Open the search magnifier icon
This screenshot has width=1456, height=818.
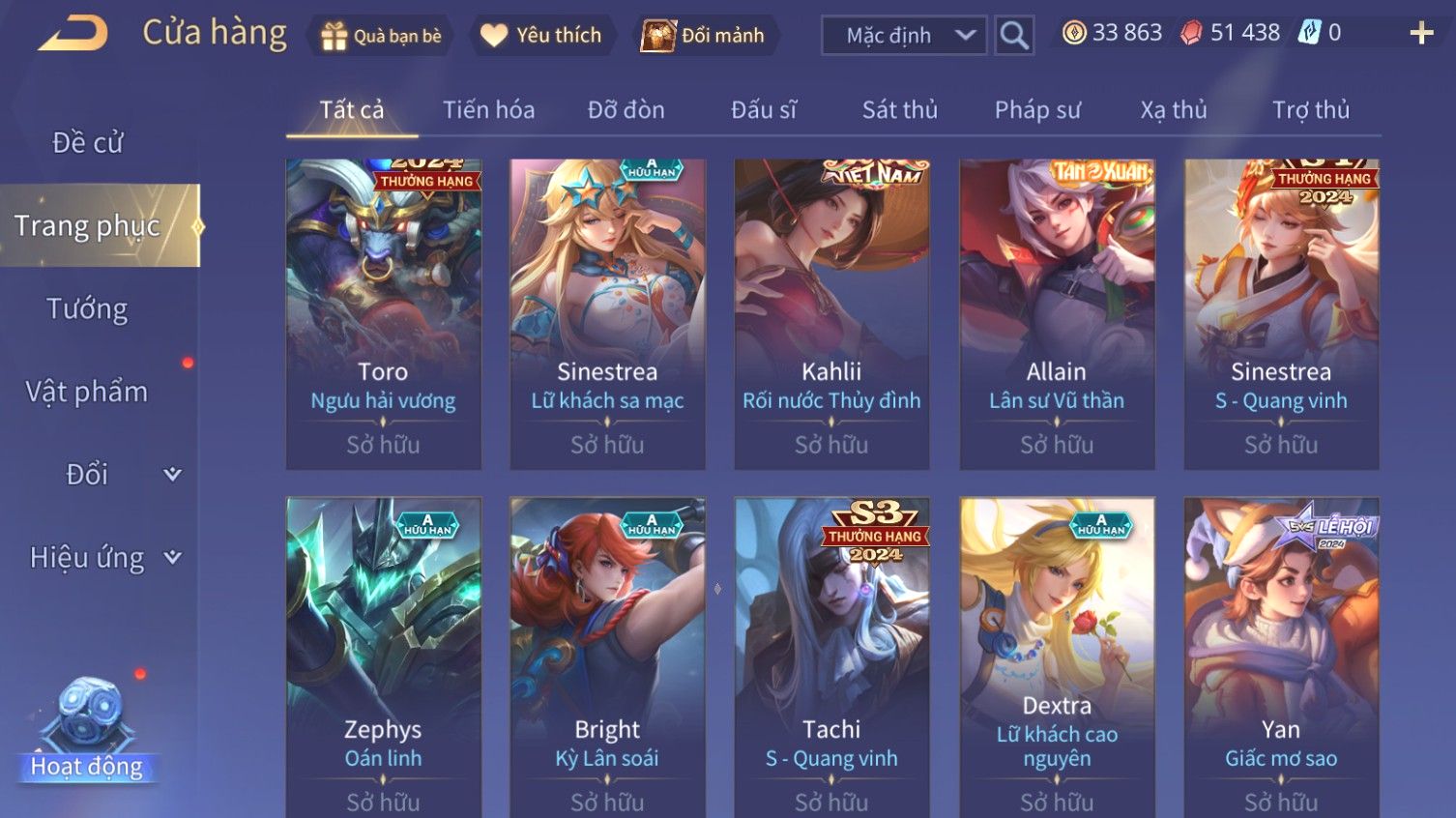click(x=1014, y=36)
